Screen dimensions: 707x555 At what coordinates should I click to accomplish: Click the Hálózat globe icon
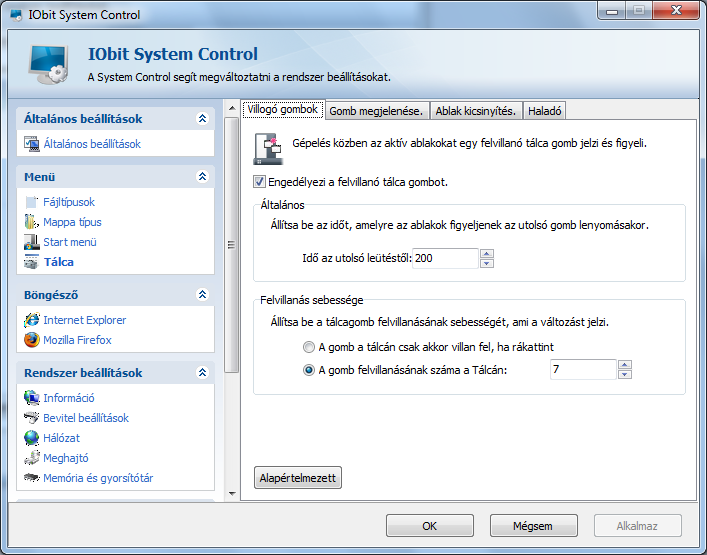[x=32, y=438]
